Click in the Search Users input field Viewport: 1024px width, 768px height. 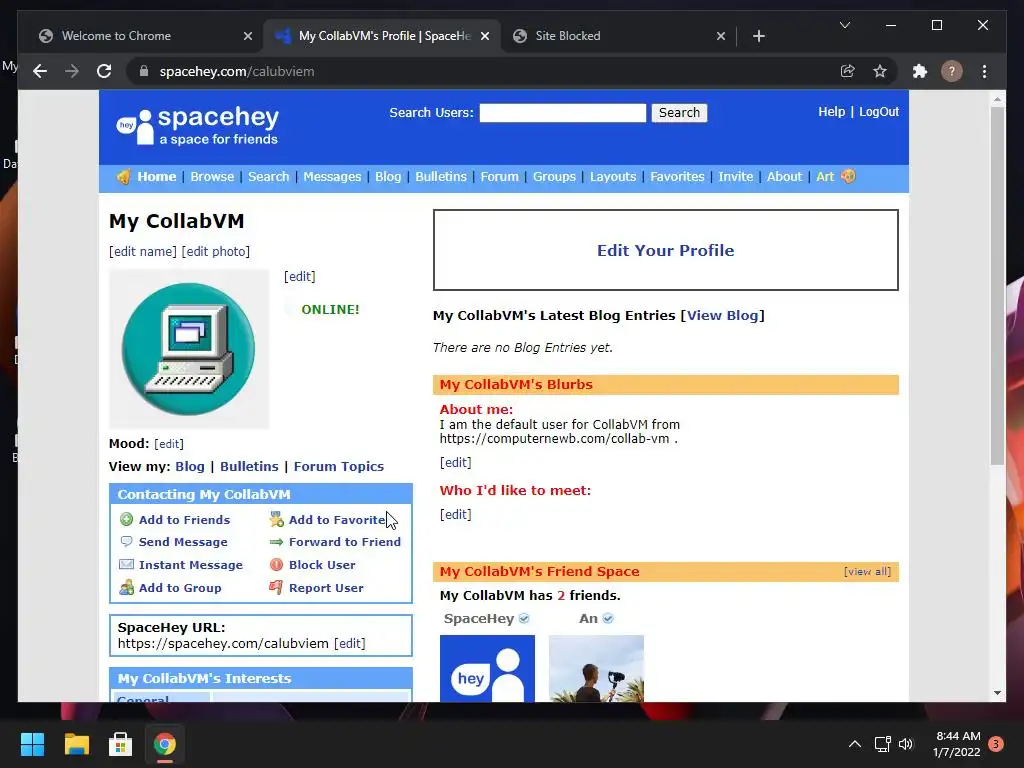coord(562,113)
